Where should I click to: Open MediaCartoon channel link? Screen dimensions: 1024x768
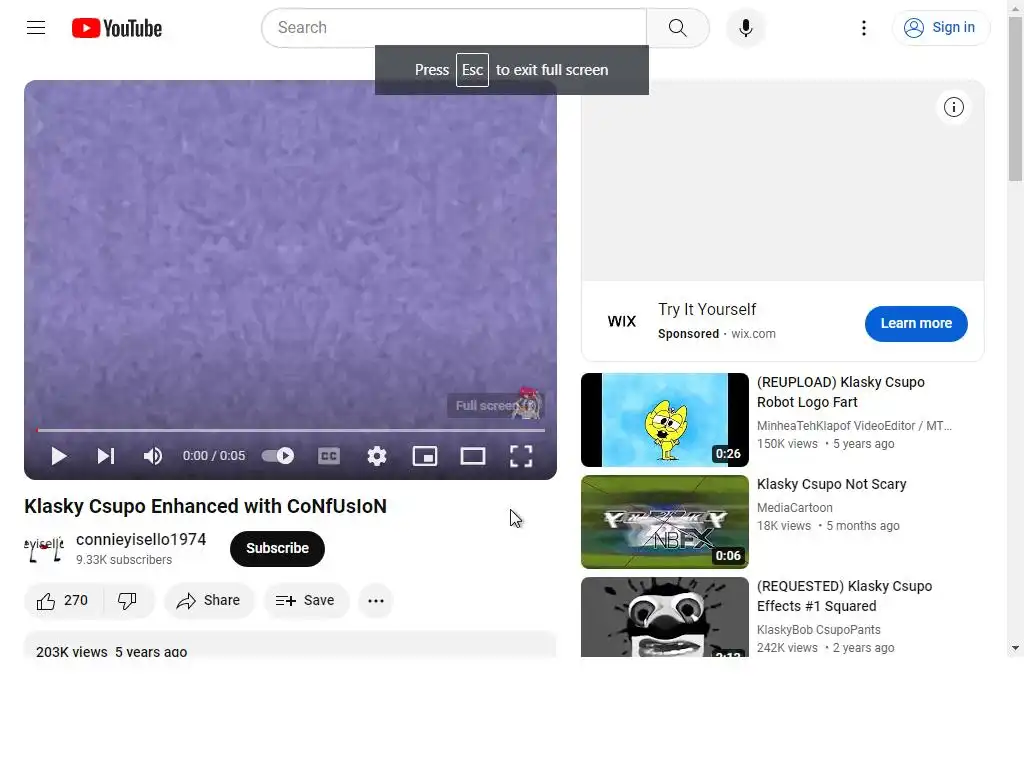(795, 507)
